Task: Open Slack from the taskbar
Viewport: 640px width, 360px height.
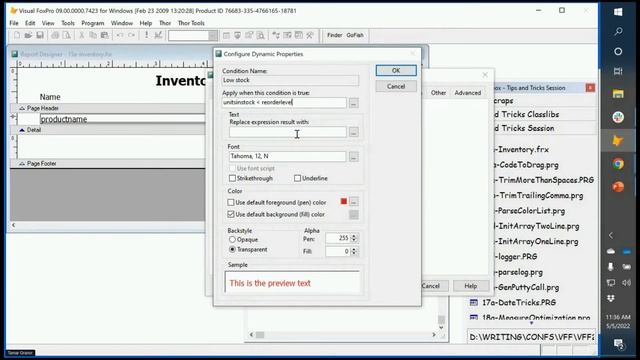Action: (618, 117)
